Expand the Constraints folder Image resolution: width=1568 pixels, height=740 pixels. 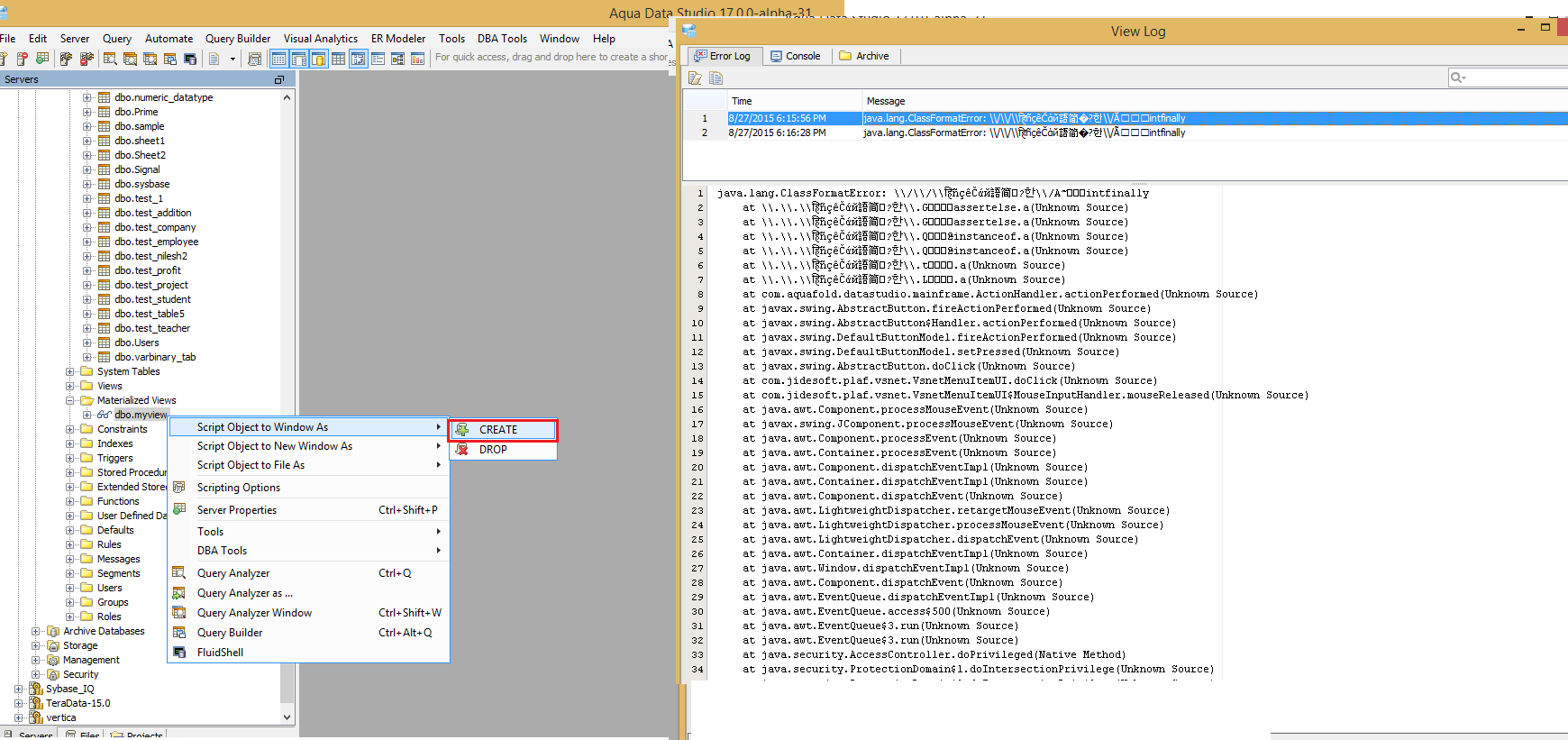(x=70, y=429)
